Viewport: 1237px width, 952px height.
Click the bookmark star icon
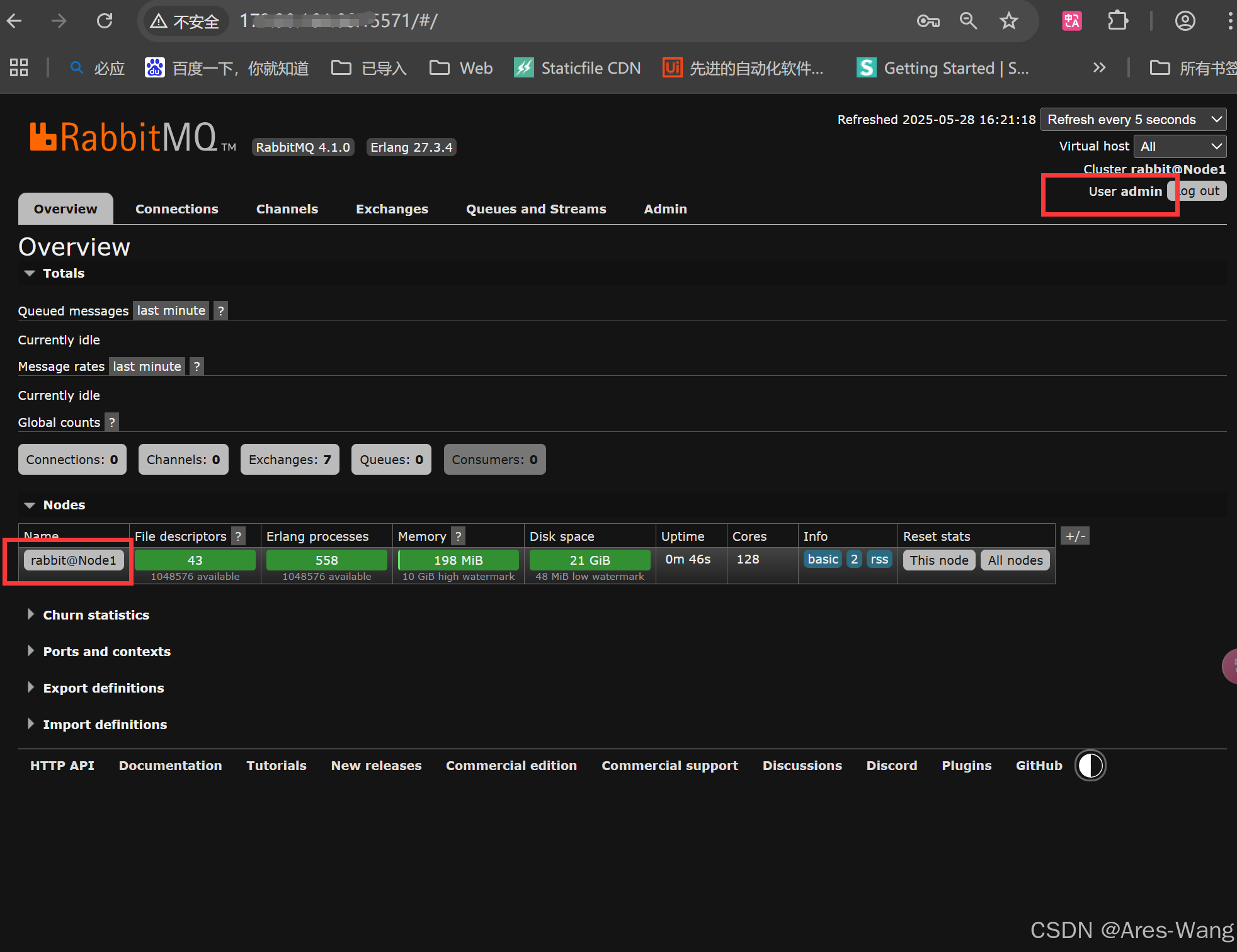coord(1008,21)
